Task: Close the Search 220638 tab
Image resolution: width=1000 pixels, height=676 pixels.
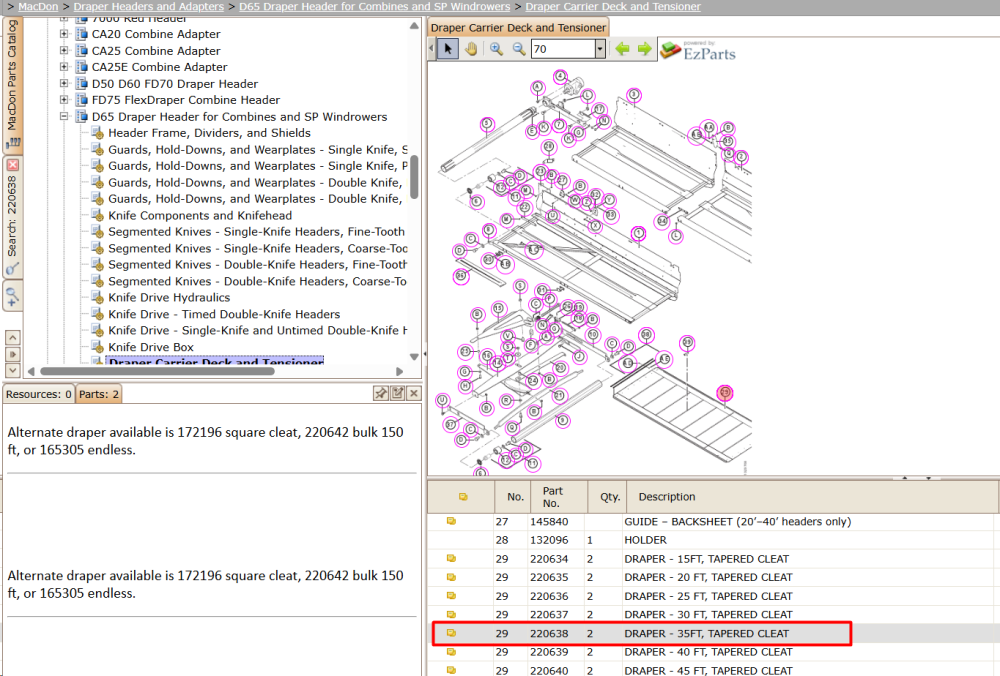Action: click(x=12, y=165)
